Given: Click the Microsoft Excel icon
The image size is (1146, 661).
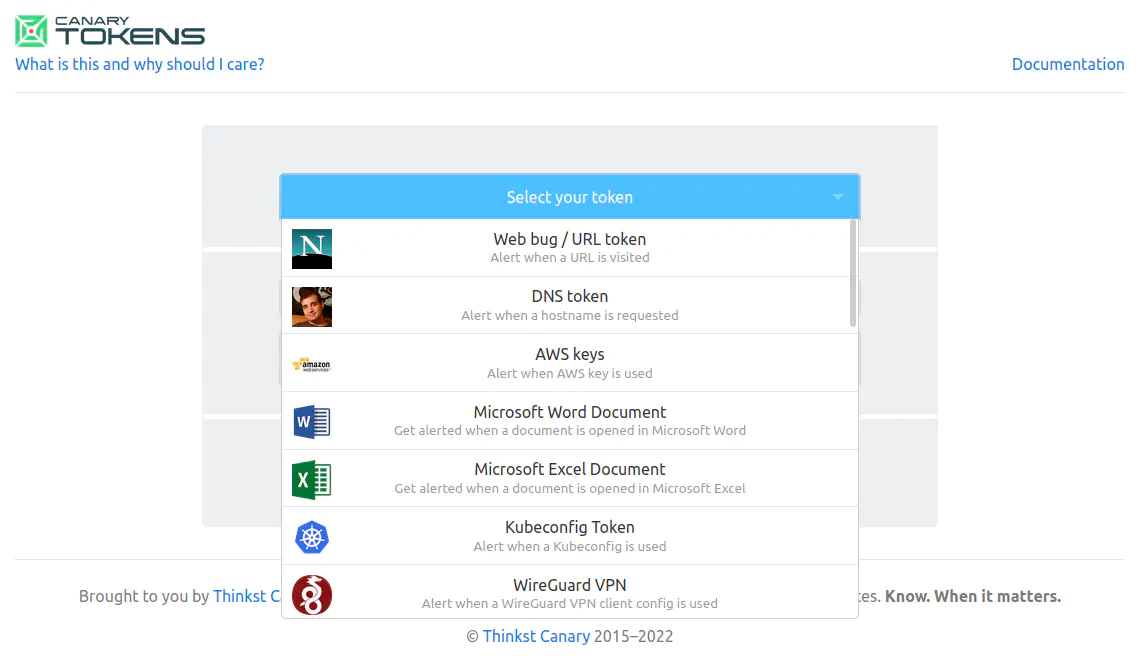Looking at the screenshot, I should pyautogui.click(x=312, y=480).
